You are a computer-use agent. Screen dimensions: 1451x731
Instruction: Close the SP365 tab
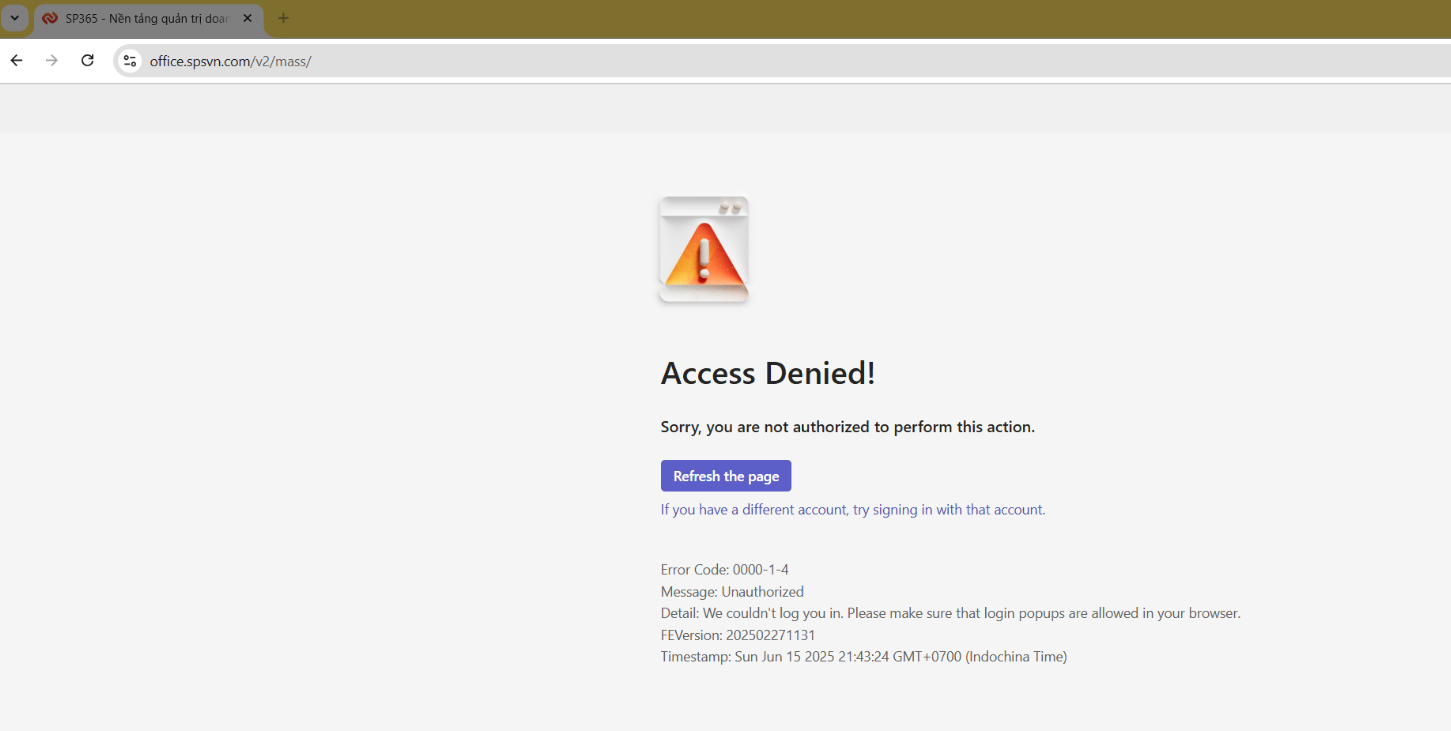(248, 18)
